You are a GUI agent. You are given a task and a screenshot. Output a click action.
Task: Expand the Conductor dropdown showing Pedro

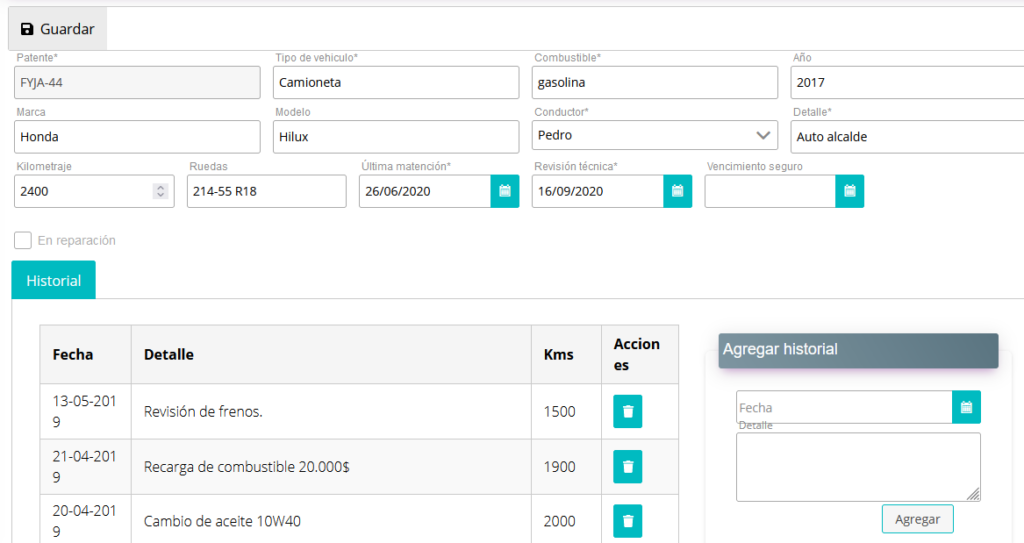654,136
